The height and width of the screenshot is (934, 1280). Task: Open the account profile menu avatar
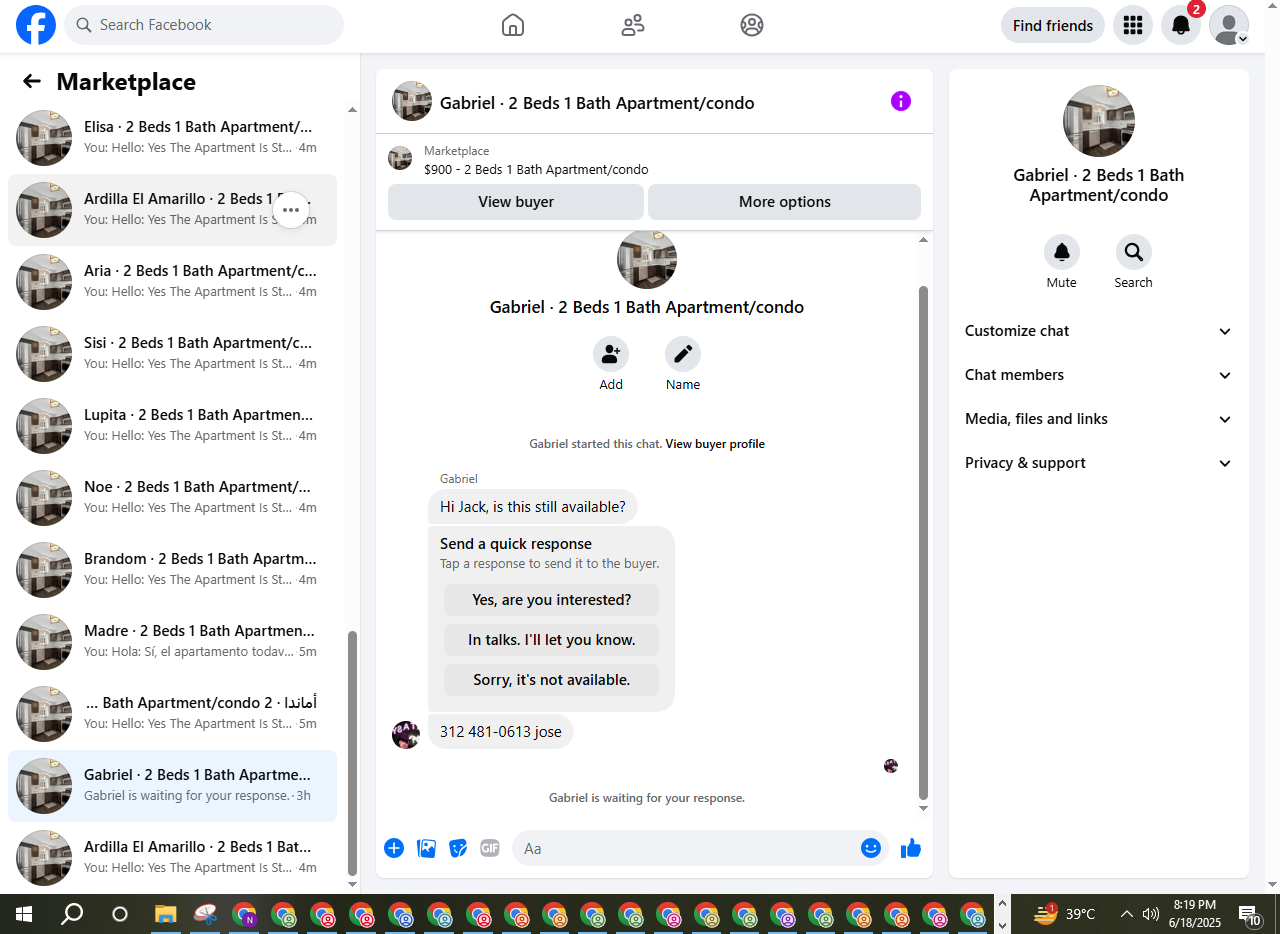[x=1229, y=25]
